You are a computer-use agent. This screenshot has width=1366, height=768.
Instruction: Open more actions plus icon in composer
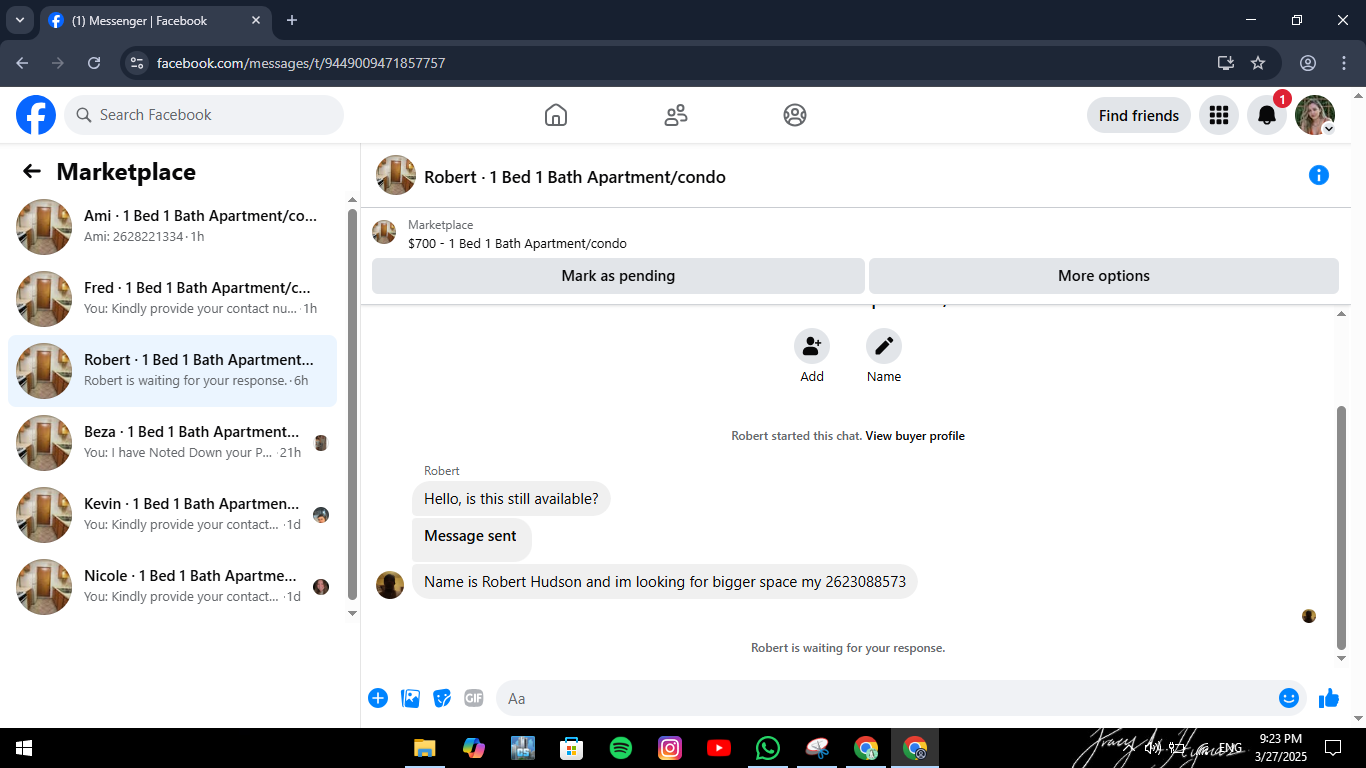click(x=378, y=698)
